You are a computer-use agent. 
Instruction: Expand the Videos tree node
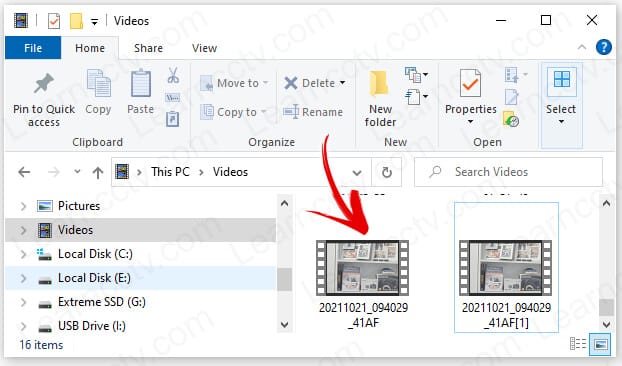pos(23,230)
